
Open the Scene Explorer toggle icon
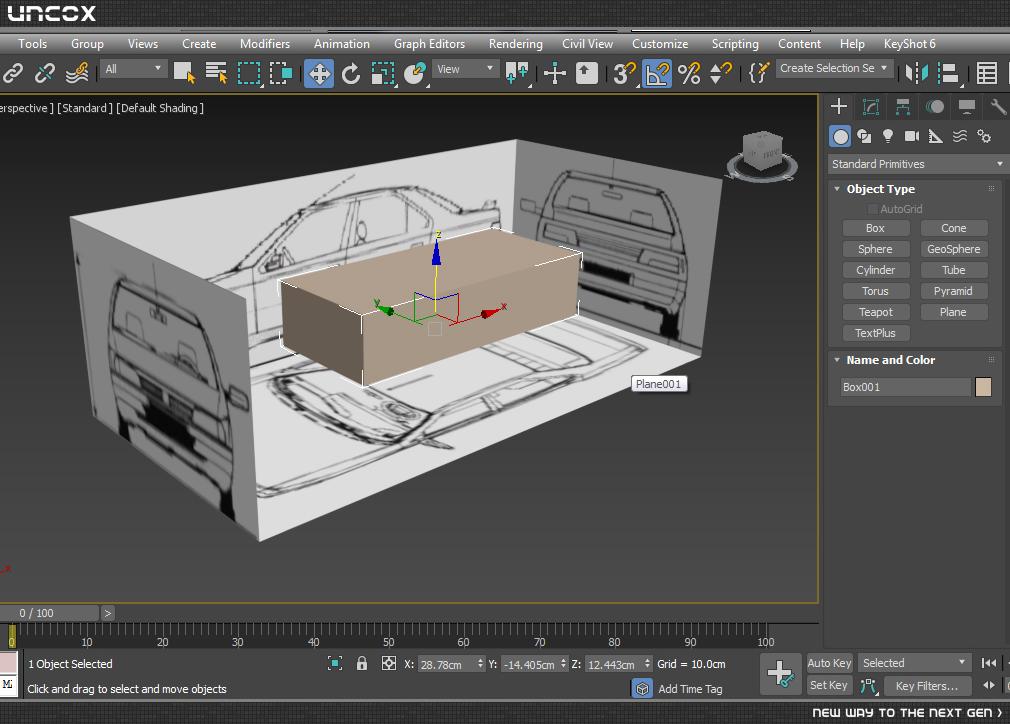[x=987, y=73]
